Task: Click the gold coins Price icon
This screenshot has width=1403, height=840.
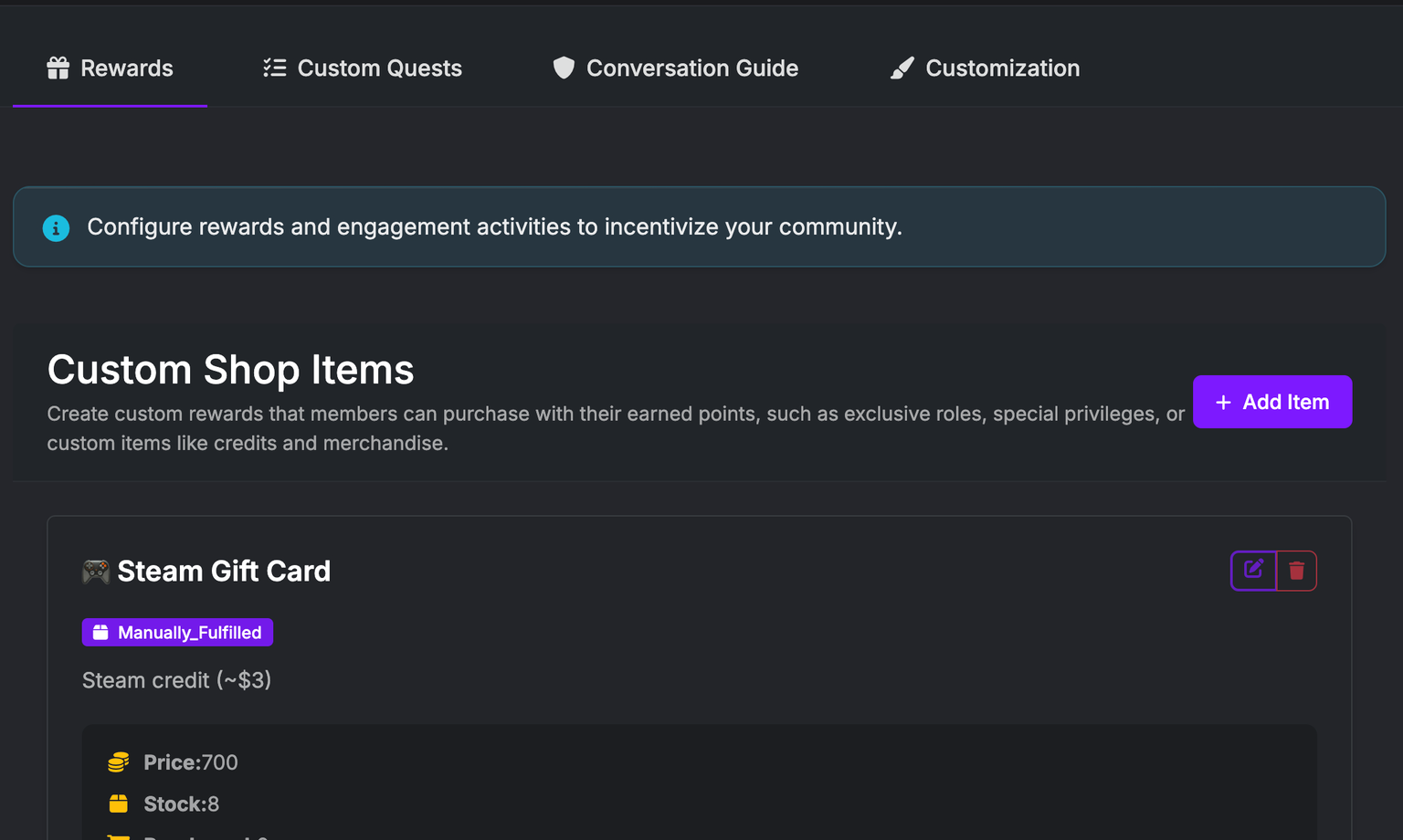Action: coord(119,762)
